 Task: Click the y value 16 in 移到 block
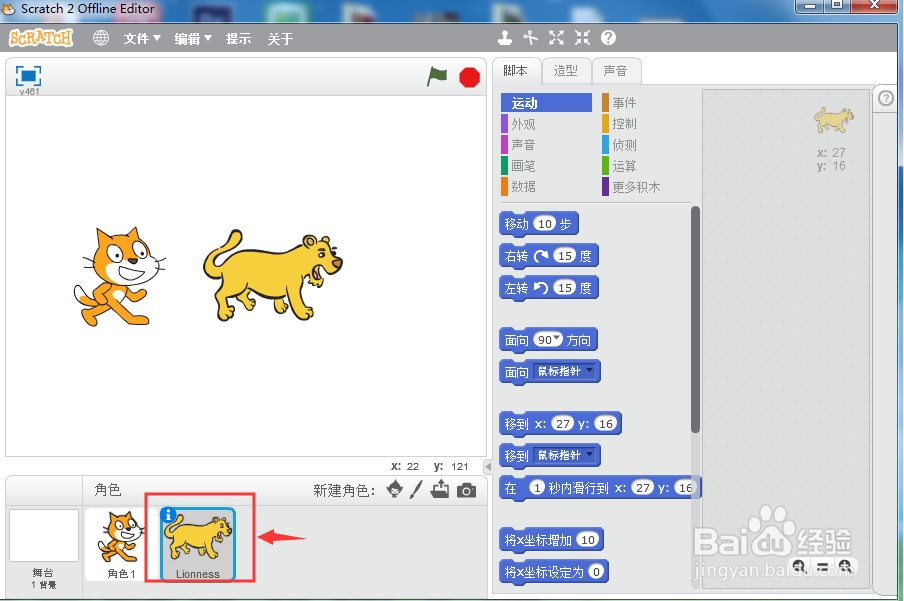(x=605, y=424)
